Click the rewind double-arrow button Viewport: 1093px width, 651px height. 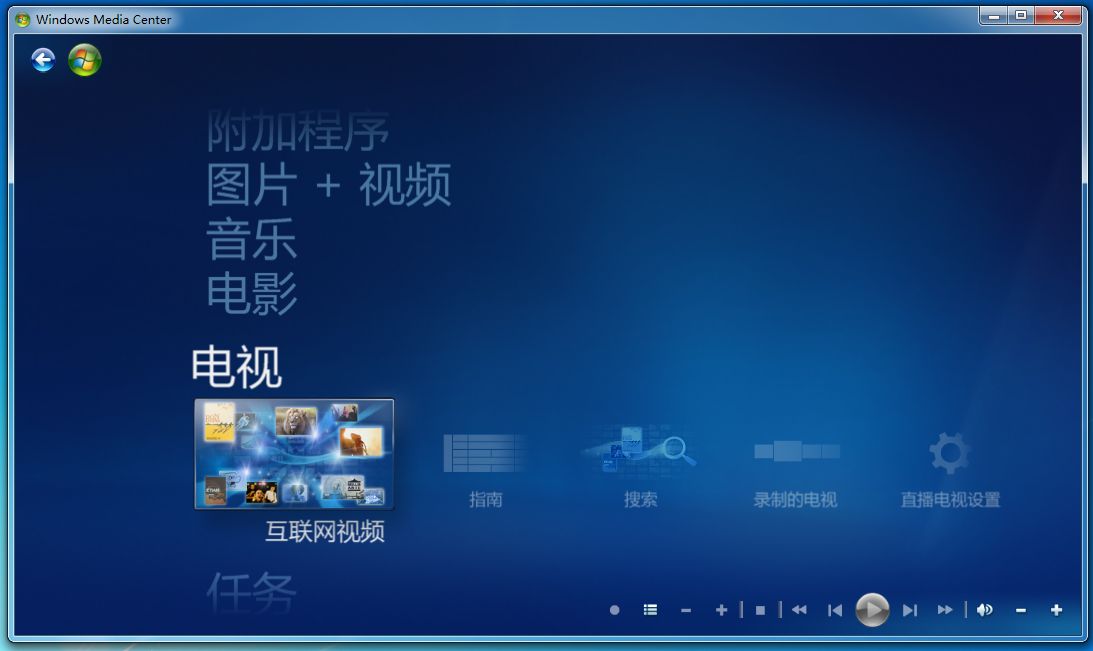coord(799,610)
